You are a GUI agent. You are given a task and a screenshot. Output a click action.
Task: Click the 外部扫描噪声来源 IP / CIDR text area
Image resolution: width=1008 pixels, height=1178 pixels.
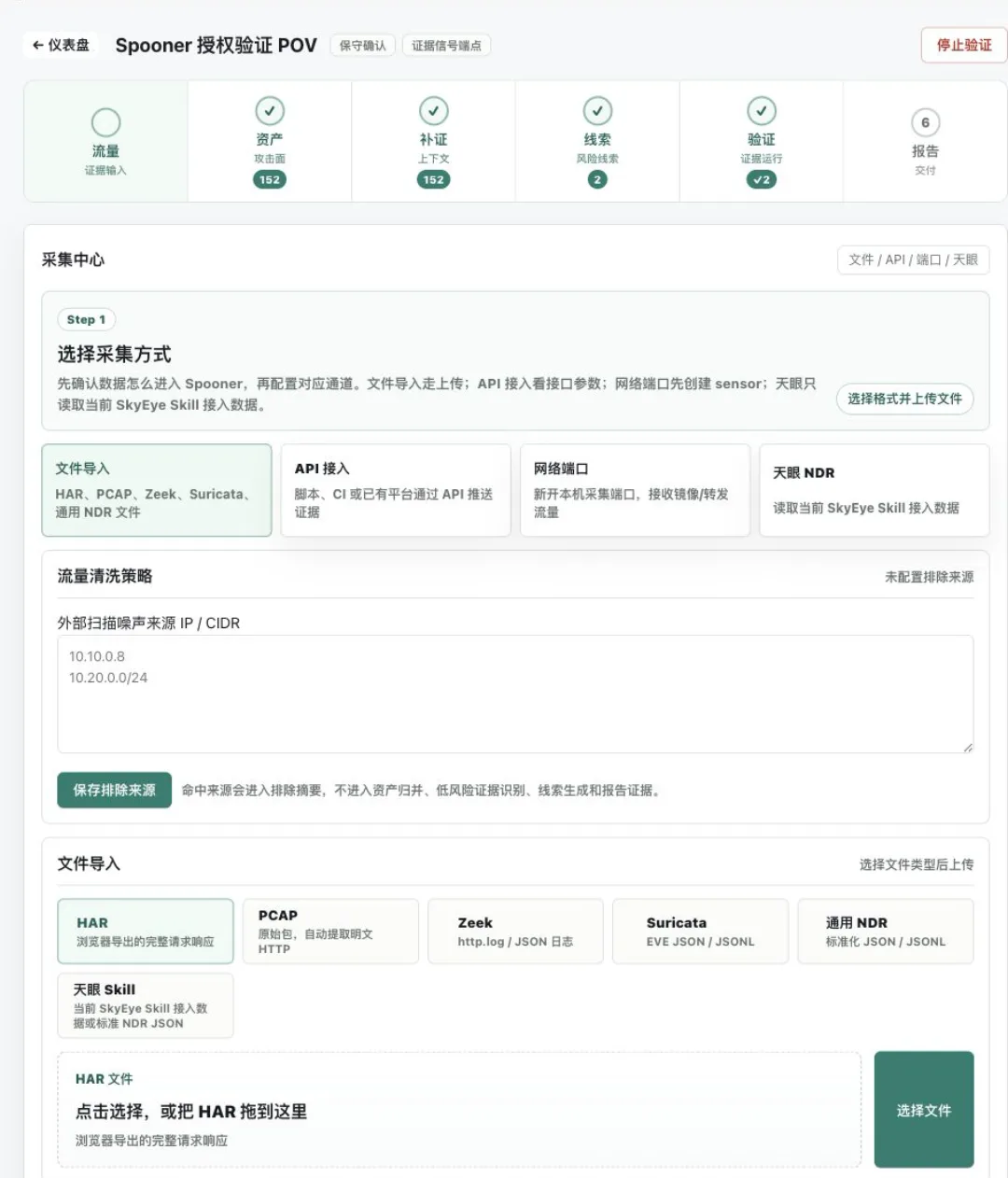coord(515,694)
